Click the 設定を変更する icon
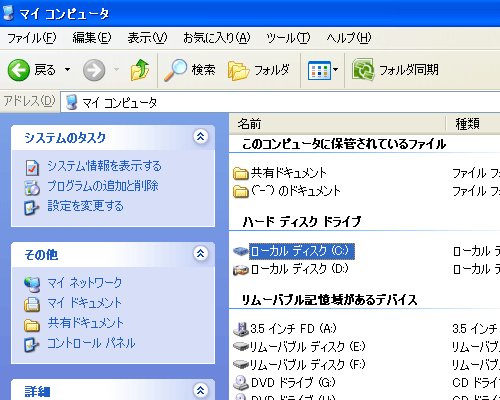 pos(32,208)
